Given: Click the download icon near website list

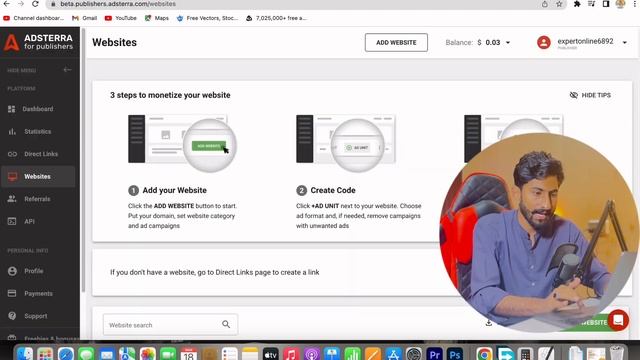Looking at the screenshot, I should pos(489,323).
